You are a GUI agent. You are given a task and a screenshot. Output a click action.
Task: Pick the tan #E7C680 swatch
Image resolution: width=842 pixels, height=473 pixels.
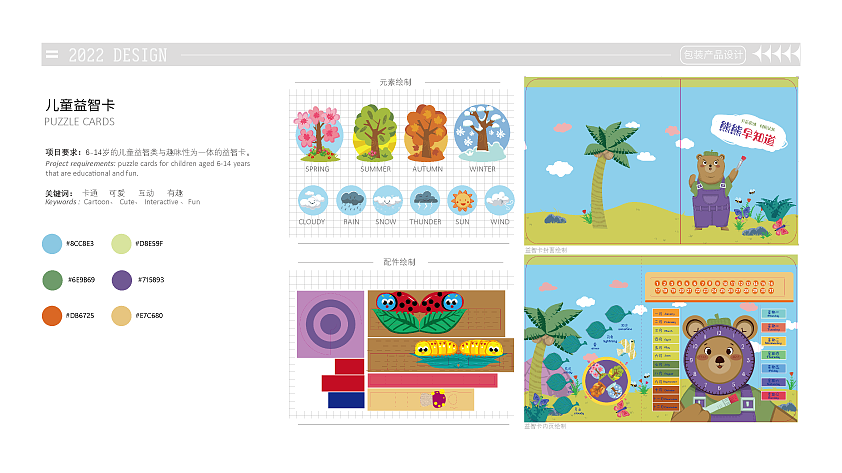[x=121, y=316]
